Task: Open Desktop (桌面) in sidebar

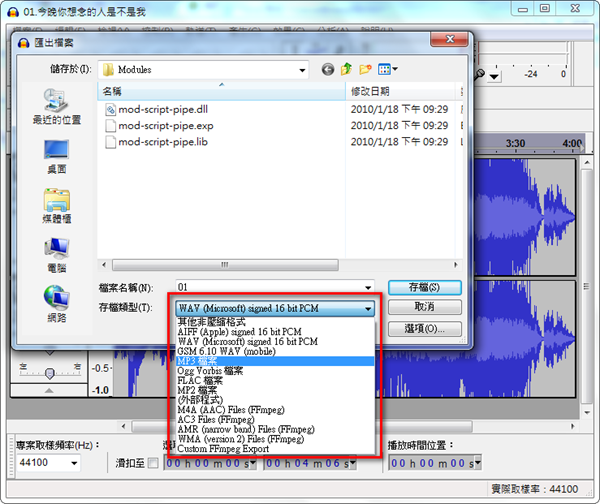Action: [57, 157]
